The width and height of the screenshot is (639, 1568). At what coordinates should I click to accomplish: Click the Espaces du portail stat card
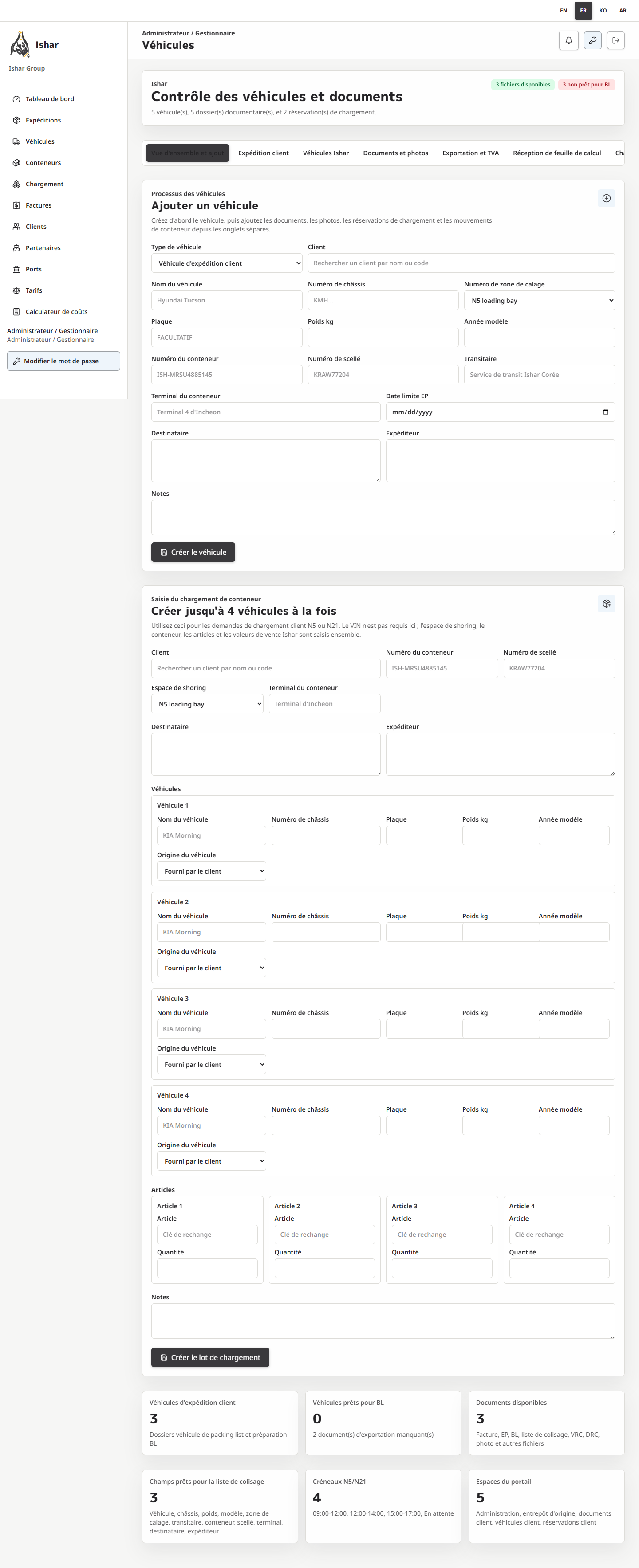tap(546, 1506)
